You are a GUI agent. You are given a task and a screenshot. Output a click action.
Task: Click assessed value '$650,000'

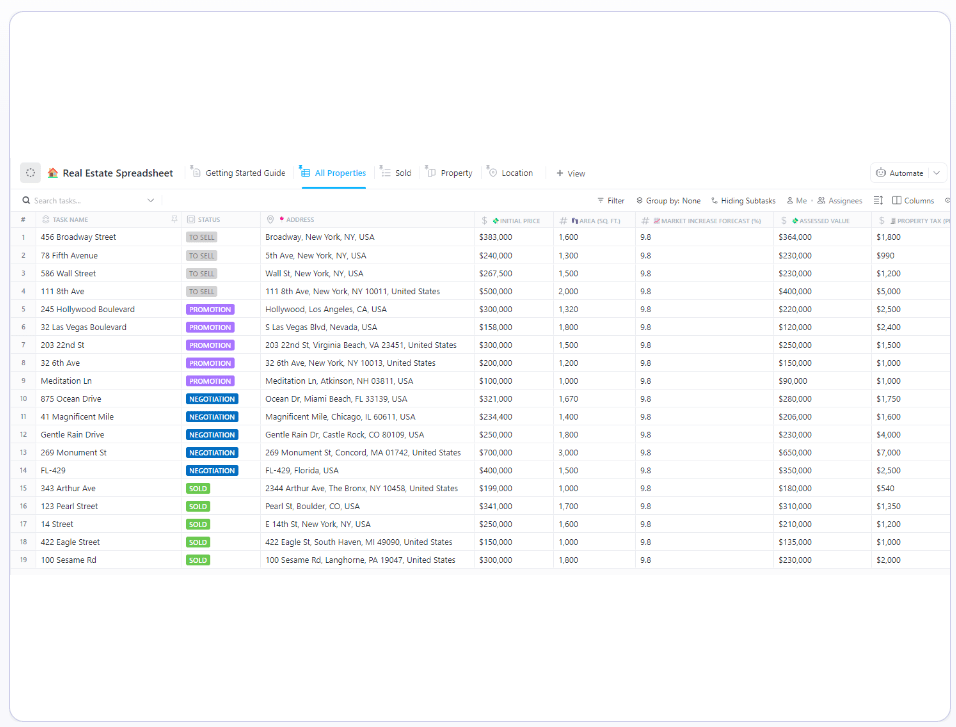(795, 453)
